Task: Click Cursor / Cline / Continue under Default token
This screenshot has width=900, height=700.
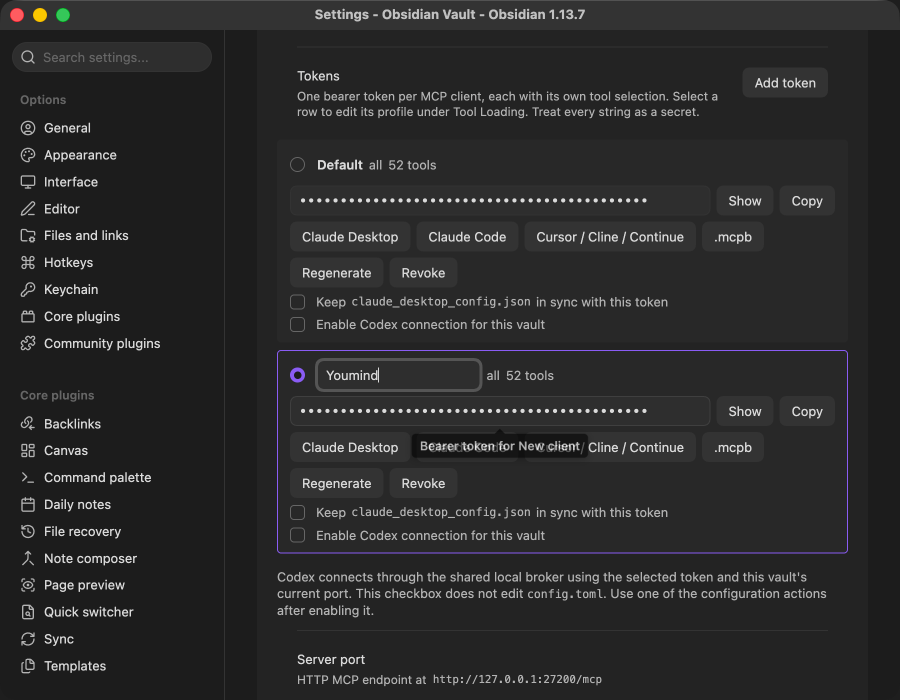Action: 610,237
